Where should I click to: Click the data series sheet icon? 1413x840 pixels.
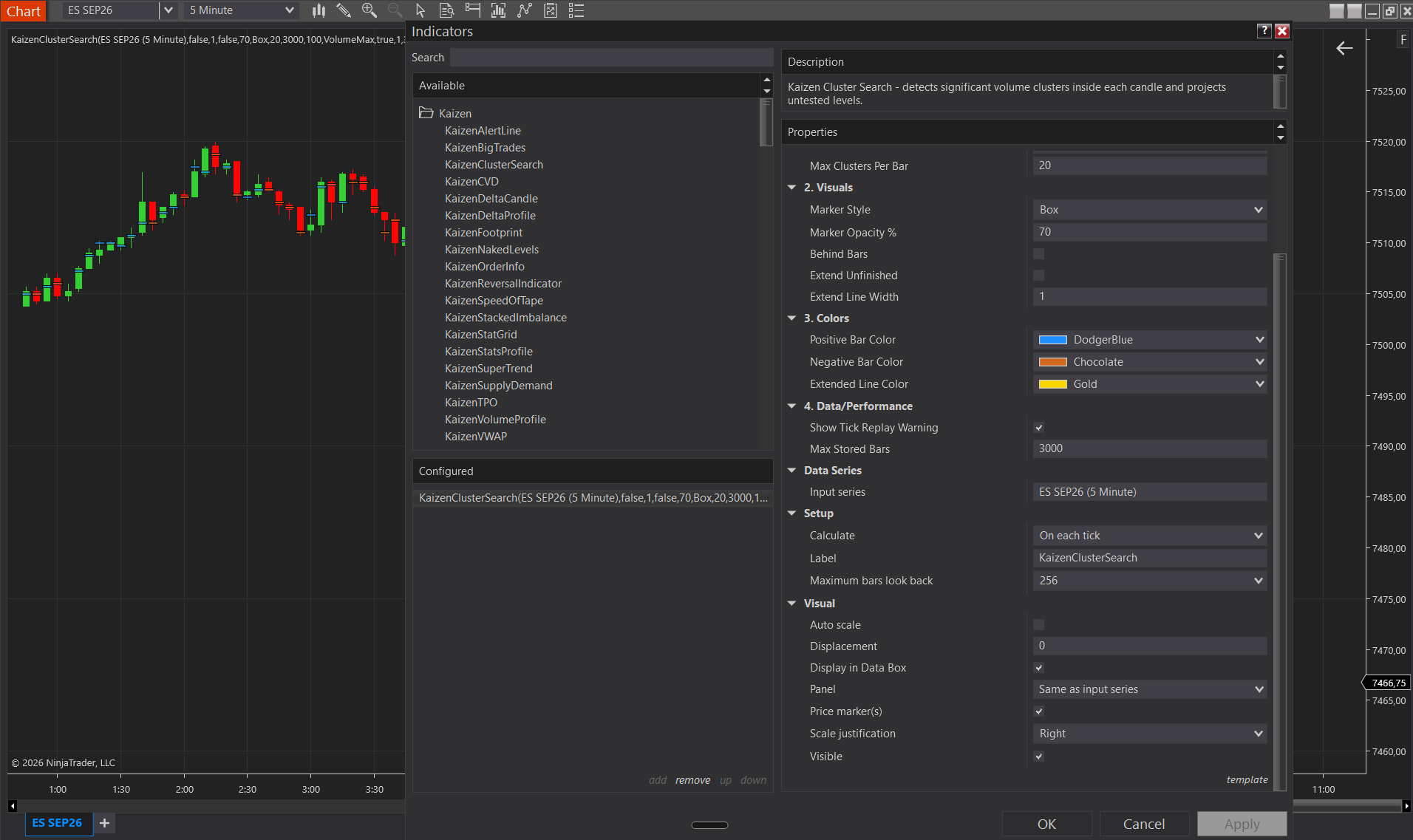tap(551, 10)
